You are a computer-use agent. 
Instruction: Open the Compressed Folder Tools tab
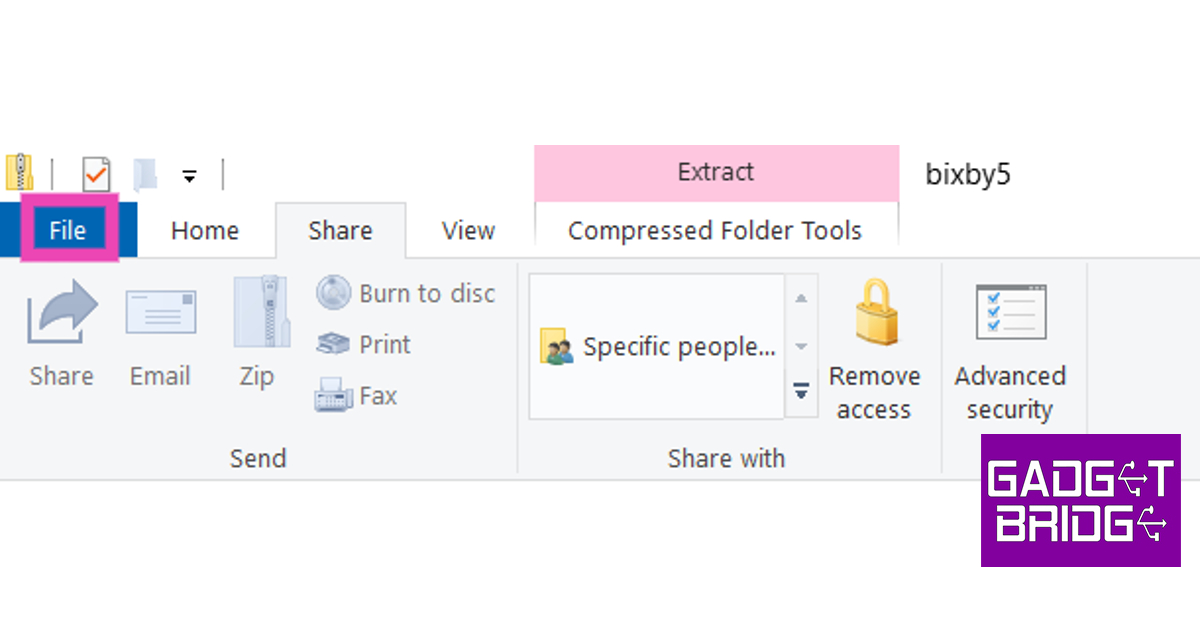[715, 231]
